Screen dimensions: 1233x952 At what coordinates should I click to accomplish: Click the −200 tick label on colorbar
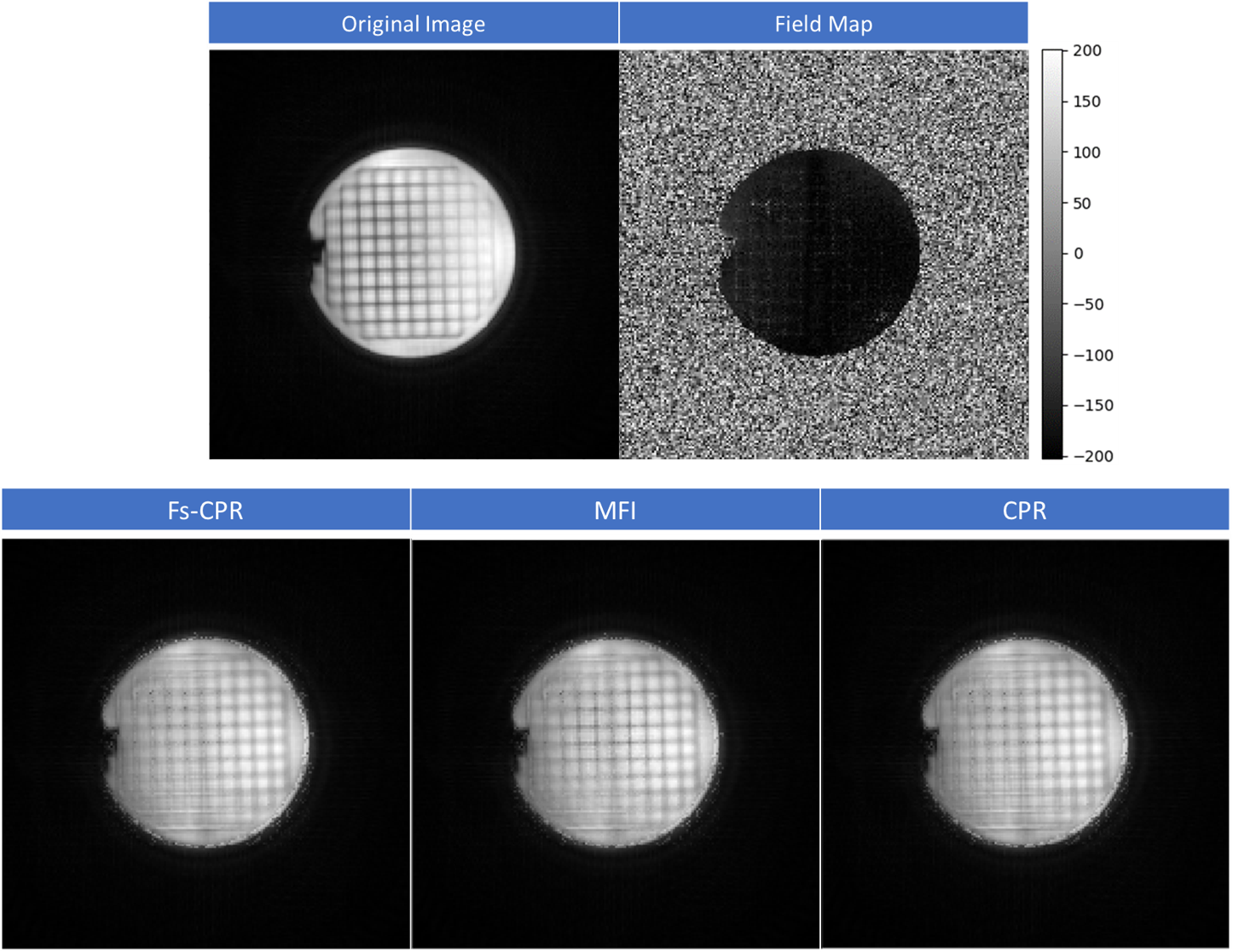[1092, 456]
